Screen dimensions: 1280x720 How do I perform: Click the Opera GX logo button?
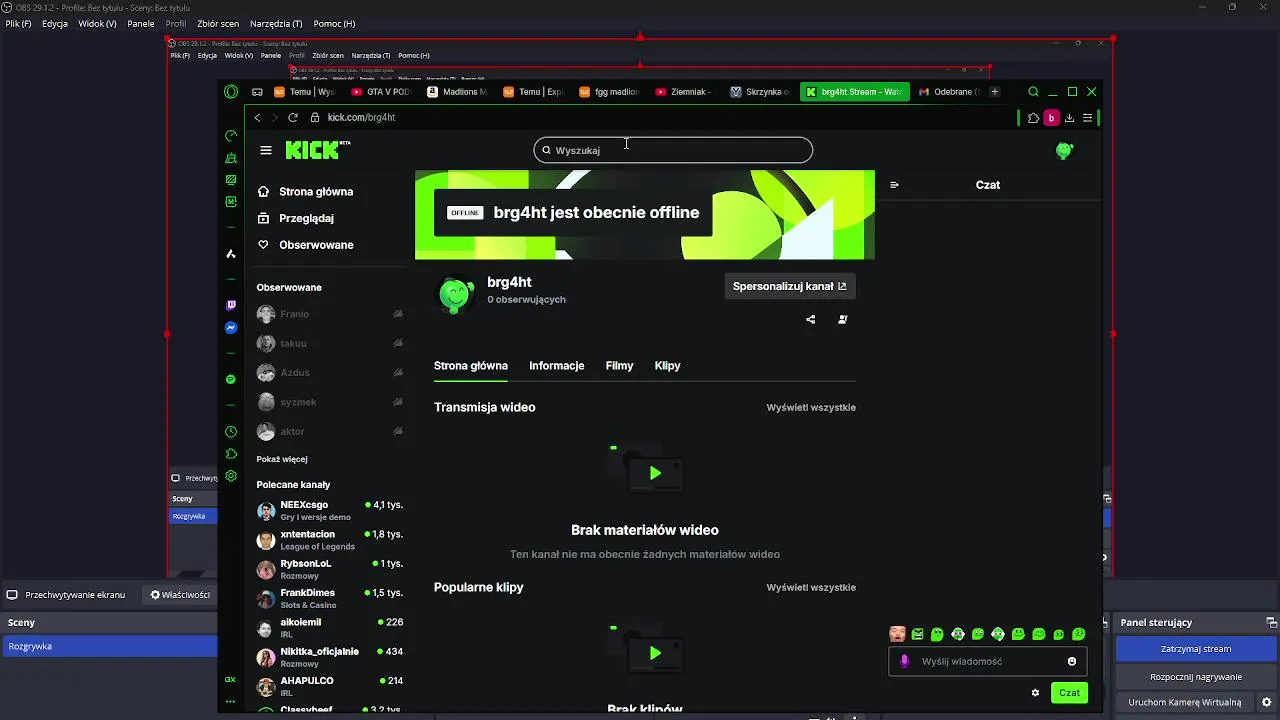(231, 91)
